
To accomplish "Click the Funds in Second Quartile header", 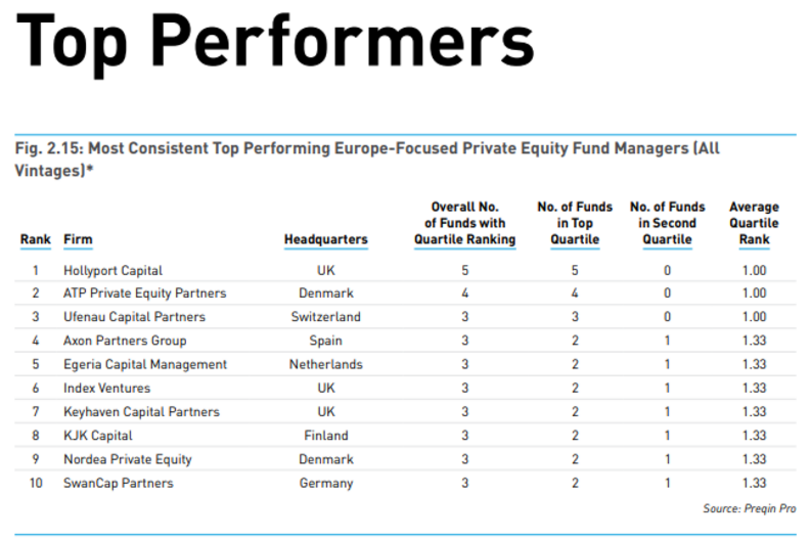I will pos(667,223).
